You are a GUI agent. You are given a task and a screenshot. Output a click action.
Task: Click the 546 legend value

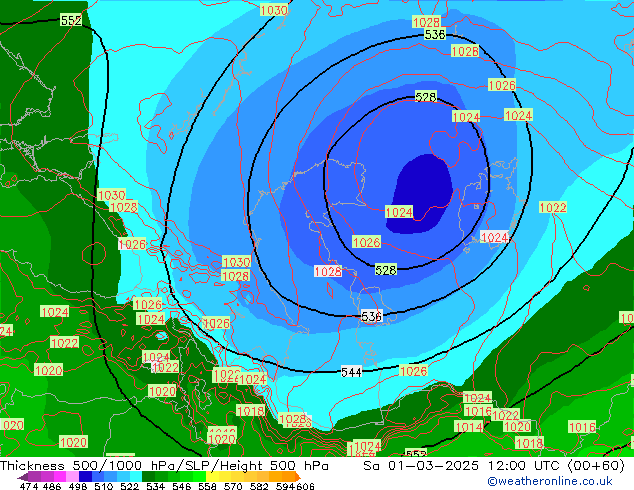click(182, 486)
